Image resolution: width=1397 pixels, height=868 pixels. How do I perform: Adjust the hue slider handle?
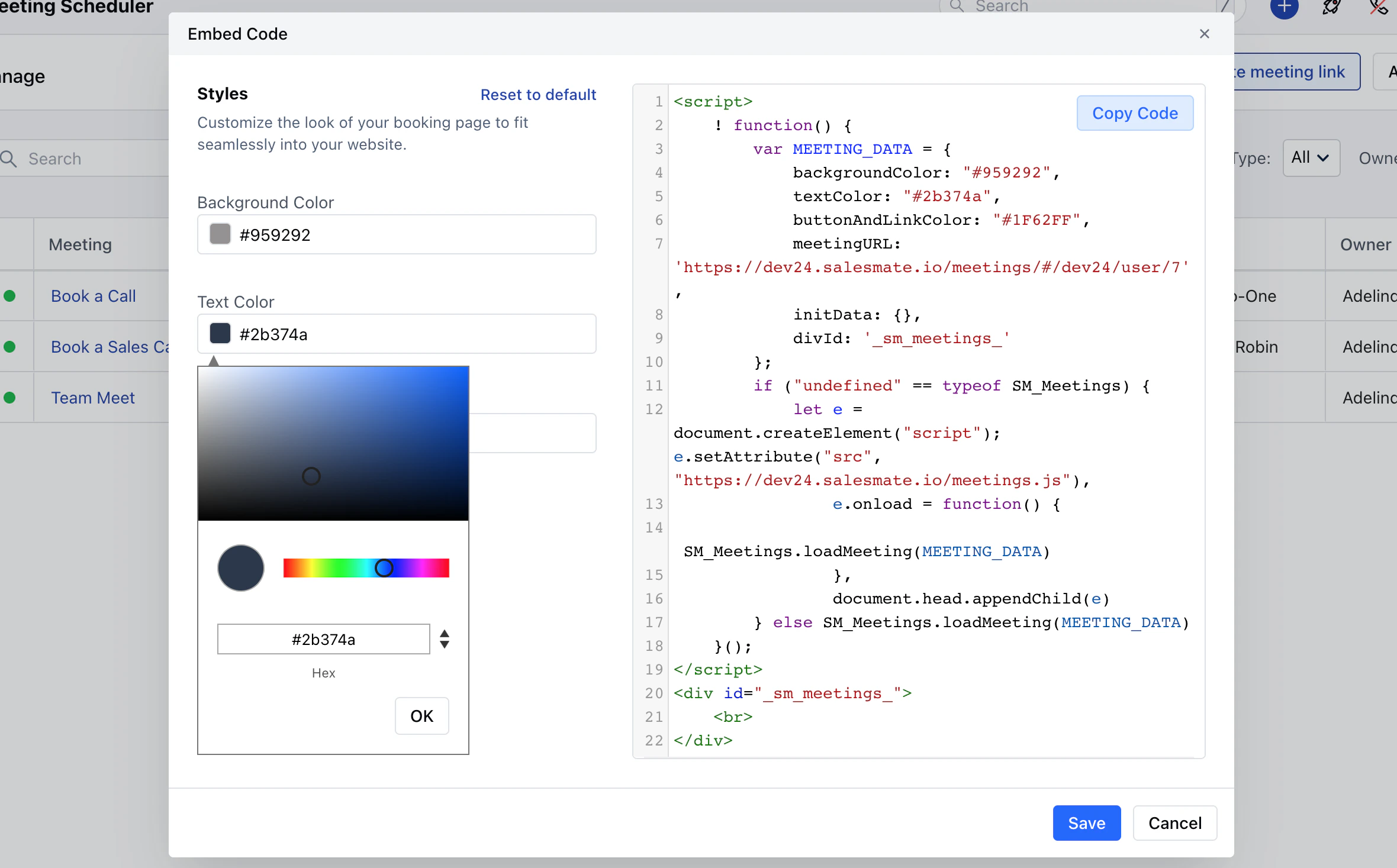coord(384,568)
